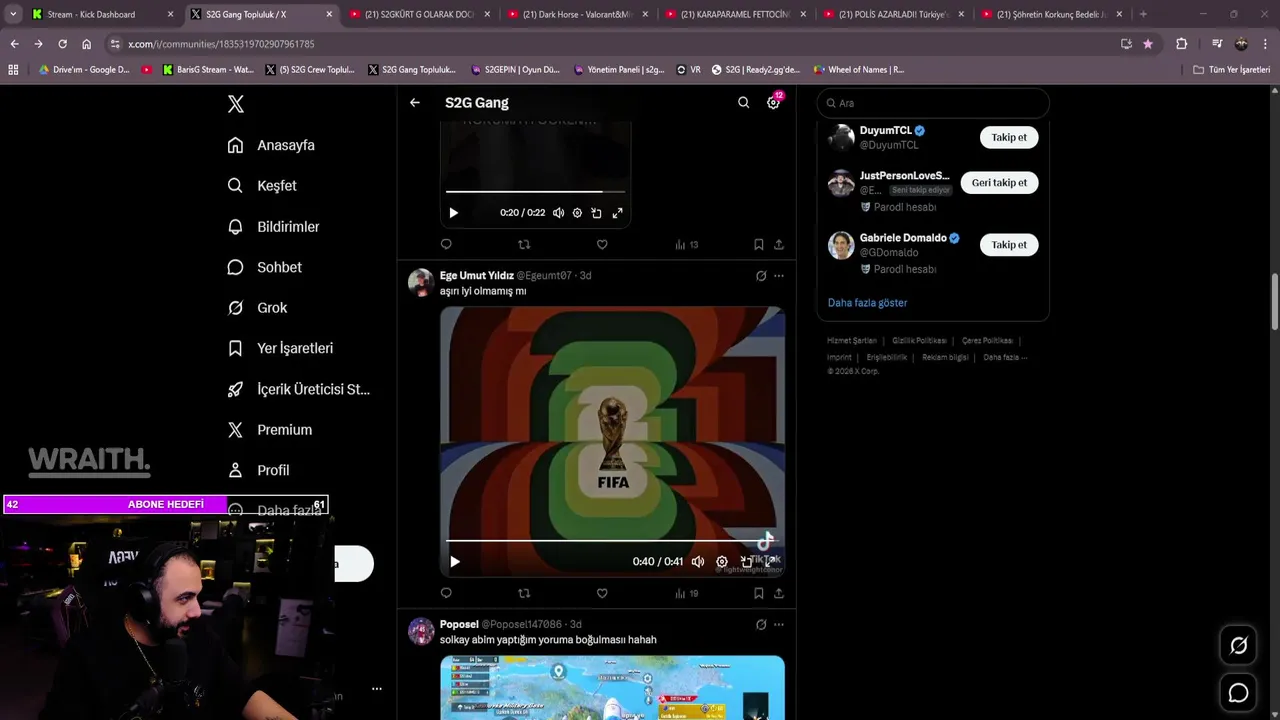Play the FIFA video
Viewport: 1280px width, 720px height.
pos(455,562)
